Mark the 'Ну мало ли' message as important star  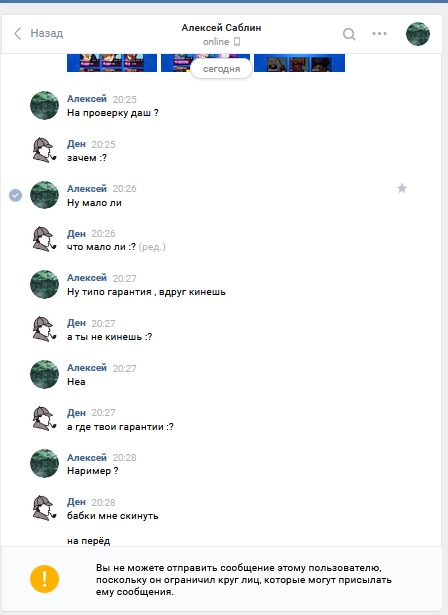[x=402, y=189]
